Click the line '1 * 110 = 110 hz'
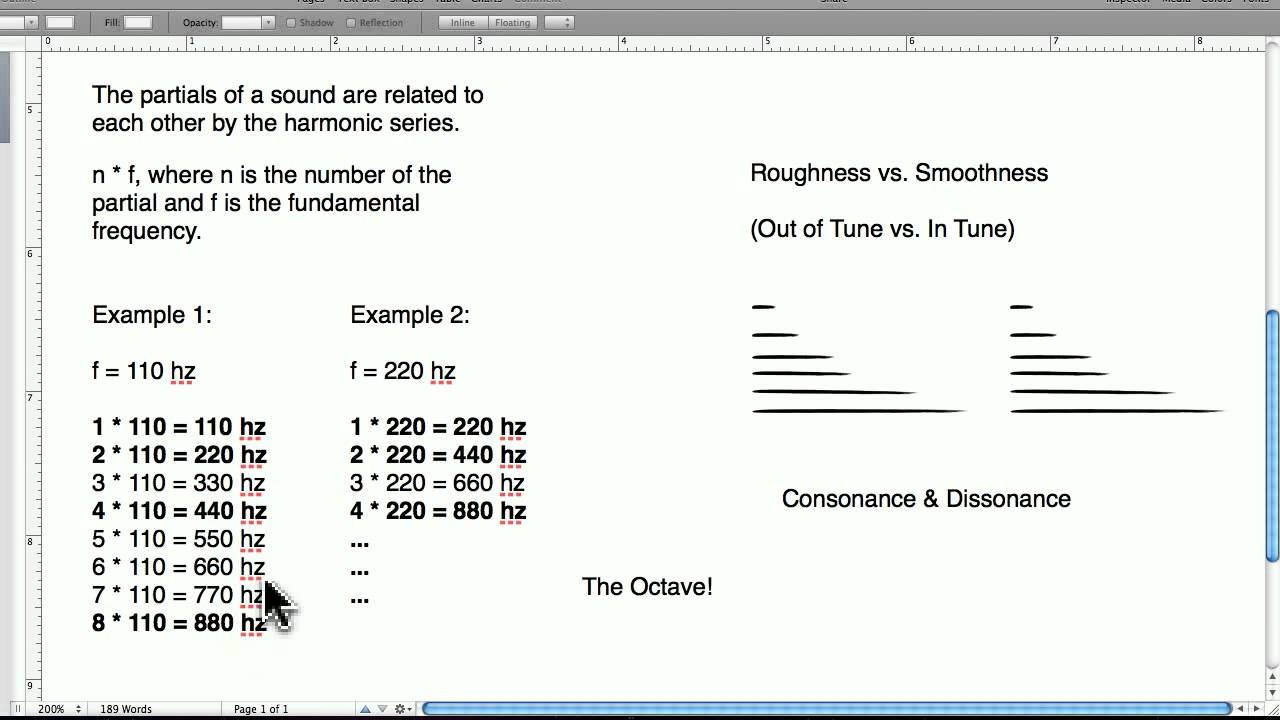The height and width of the screenshot is (720, 1280). click(179, 427)
